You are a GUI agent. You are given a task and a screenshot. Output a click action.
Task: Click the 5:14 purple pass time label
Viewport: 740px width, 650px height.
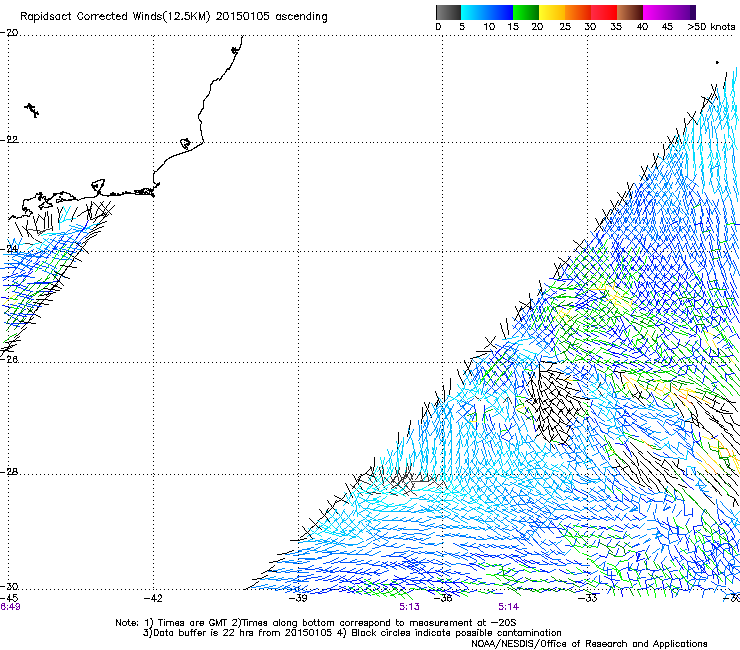(508, 607)
